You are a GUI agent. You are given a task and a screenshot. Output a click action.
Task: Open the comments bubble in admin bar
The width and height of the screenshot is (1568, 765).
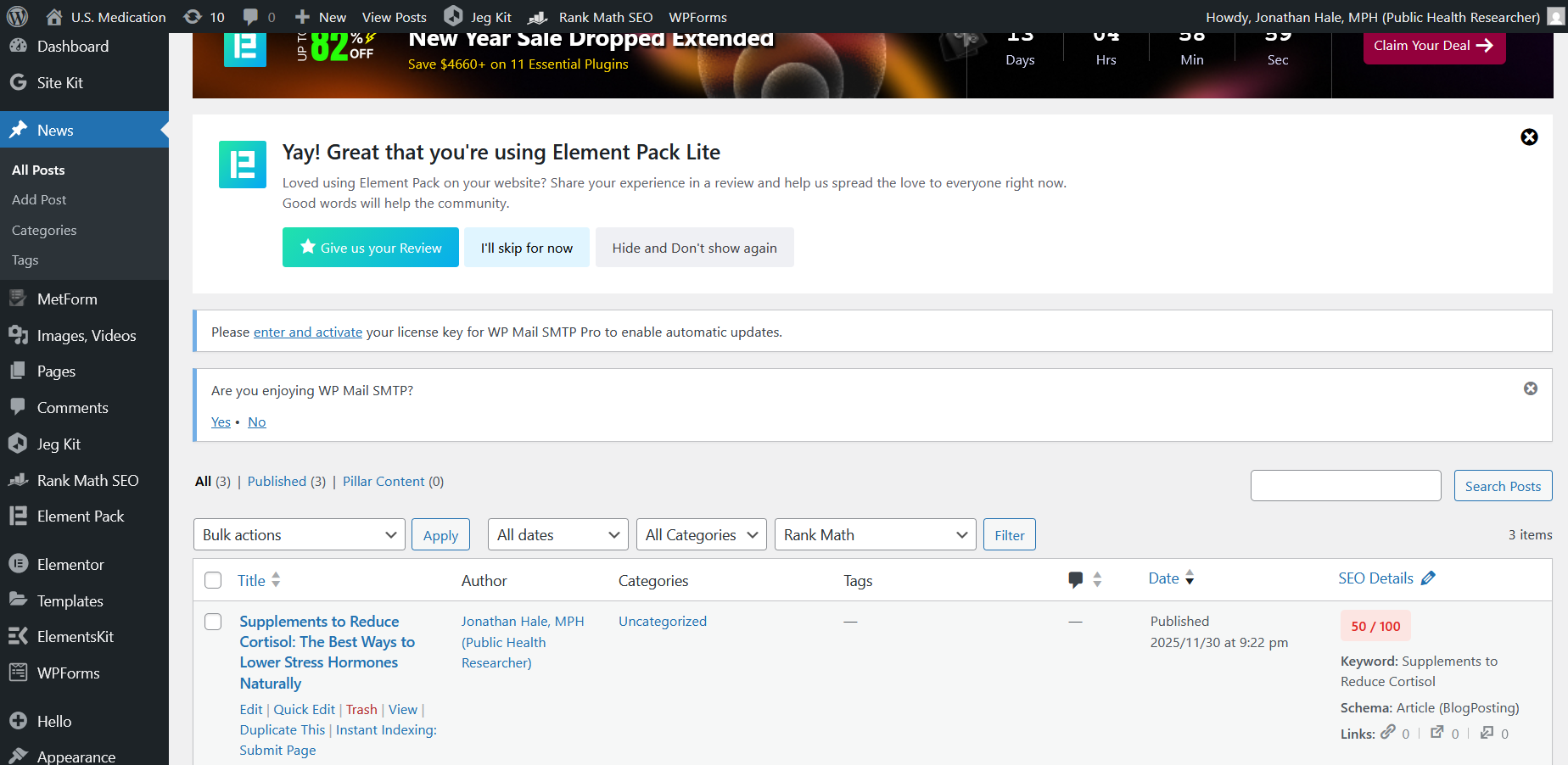coord(259,17)
